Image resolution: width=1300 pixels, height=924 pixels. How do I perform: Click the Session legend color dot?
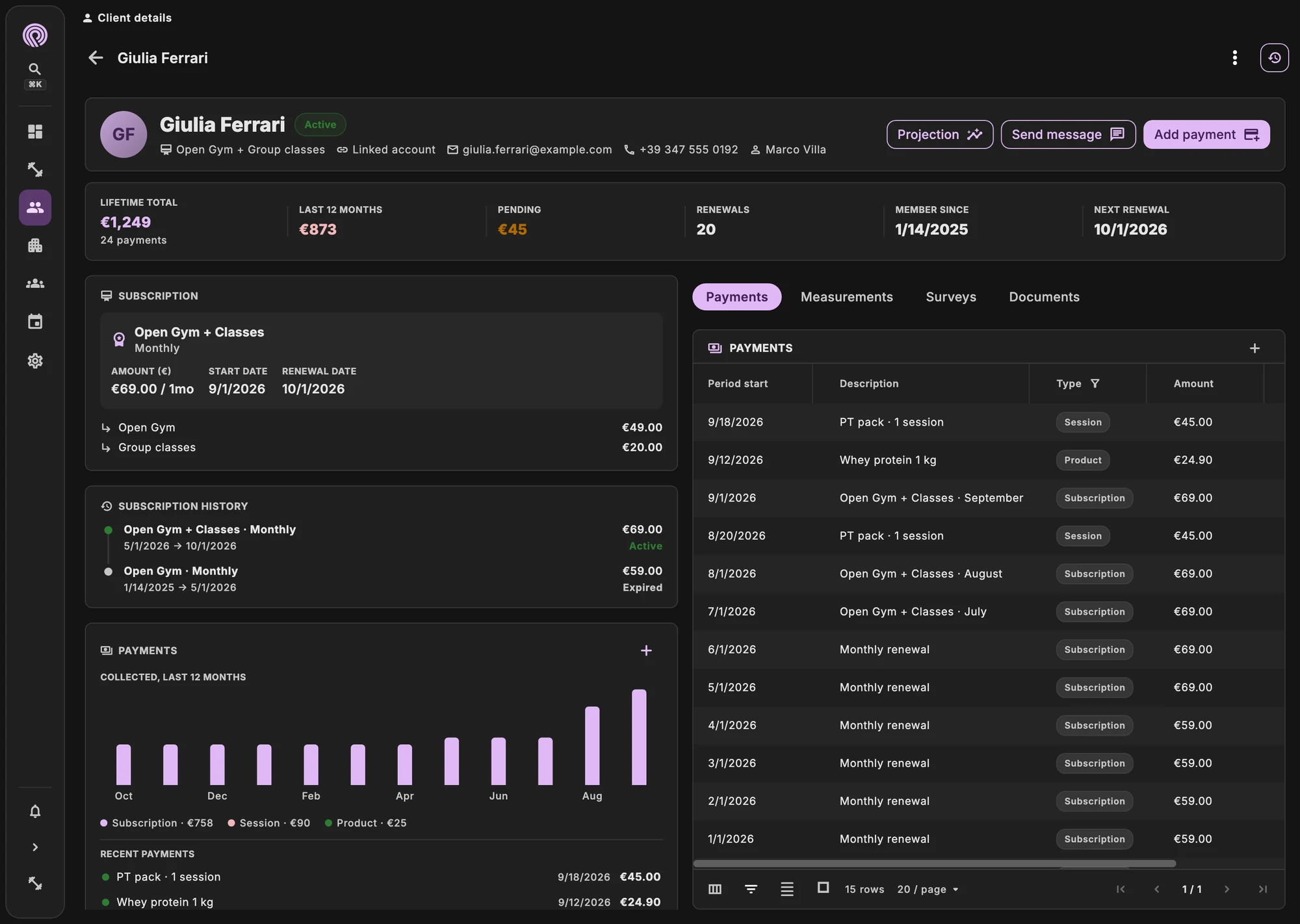click(231, 823)
